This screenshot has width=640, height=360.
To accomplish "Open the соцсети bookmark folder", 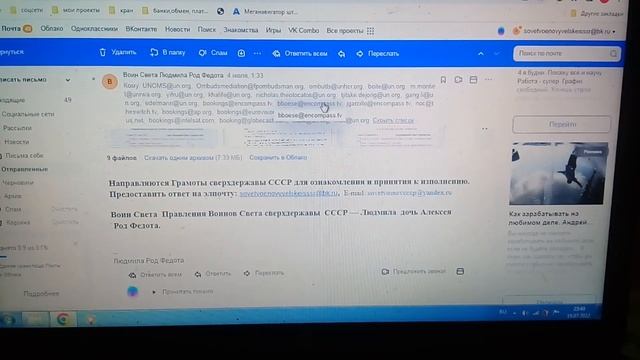I will pos(27,10).
